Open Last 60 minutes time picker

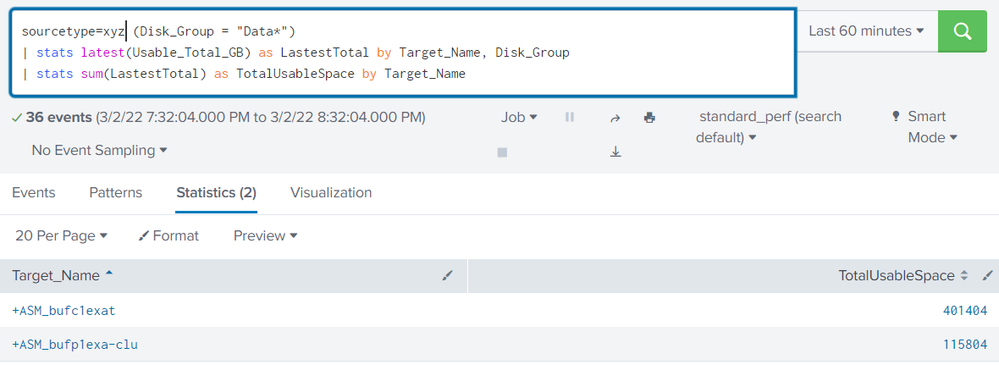pos(866,31)
